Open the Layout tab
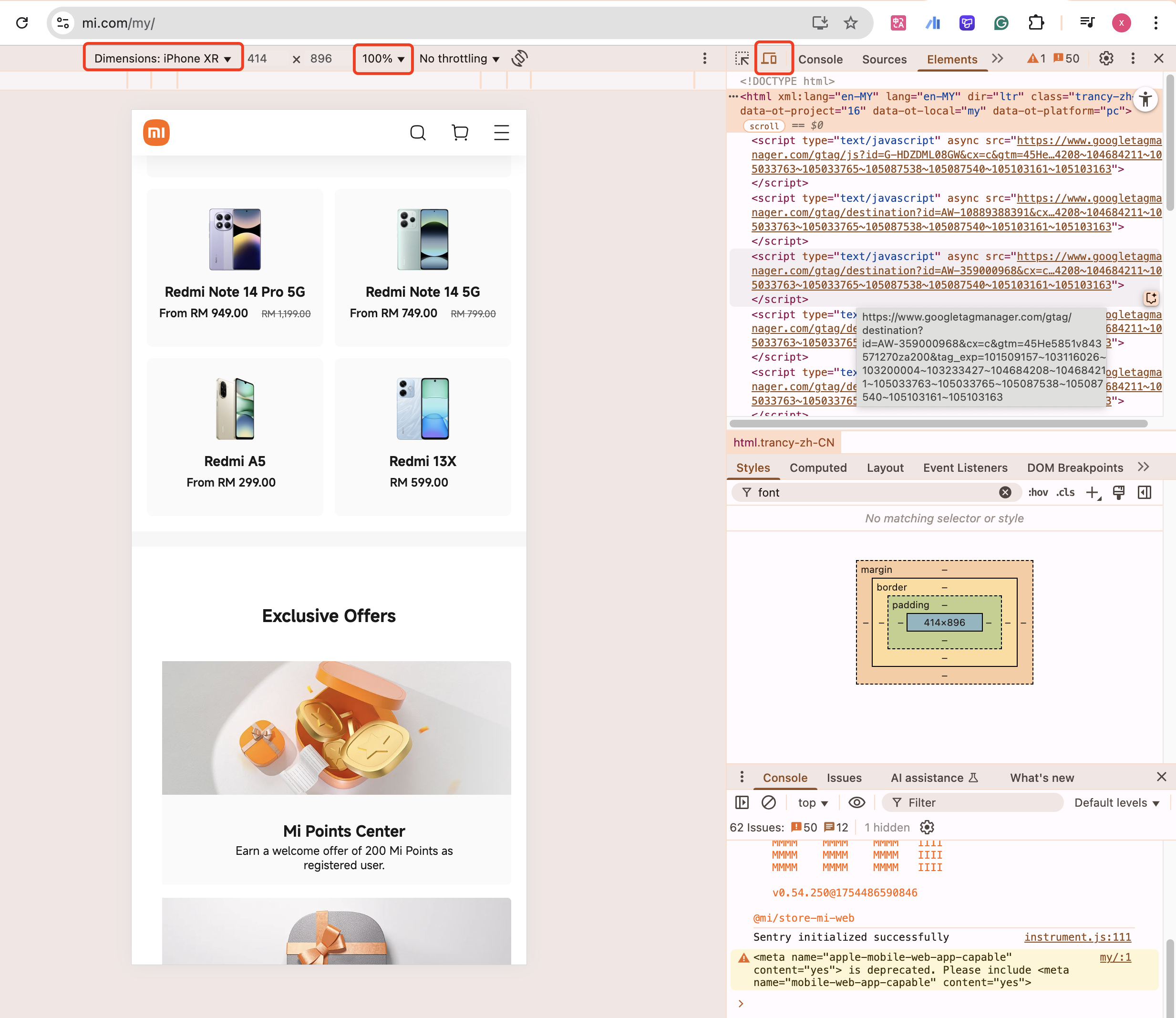This screenshot has width=1176, height=1018. pos(885,467)
